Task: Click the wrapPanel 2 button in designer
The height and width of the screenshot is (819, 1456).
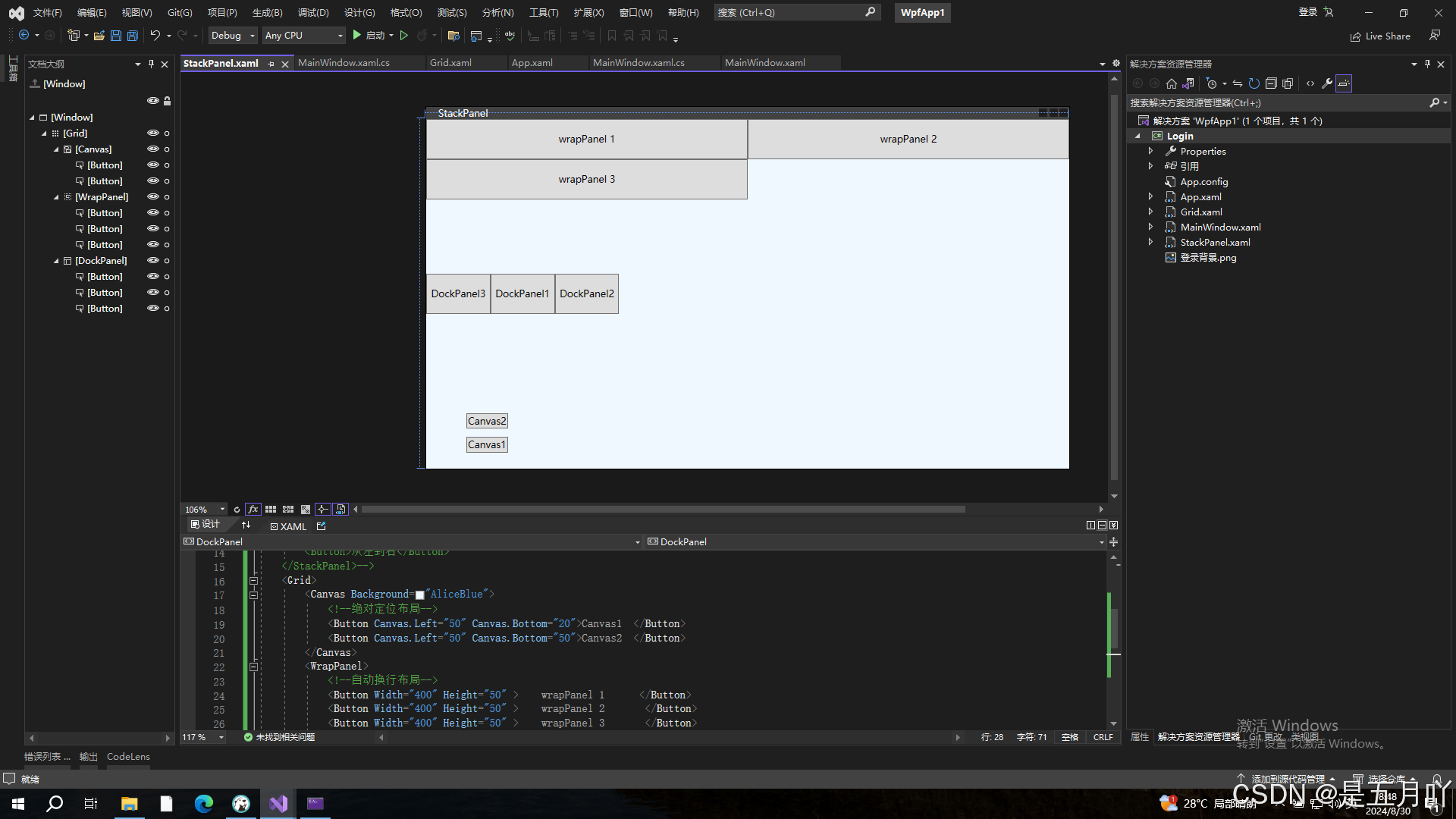Action: 908,140
